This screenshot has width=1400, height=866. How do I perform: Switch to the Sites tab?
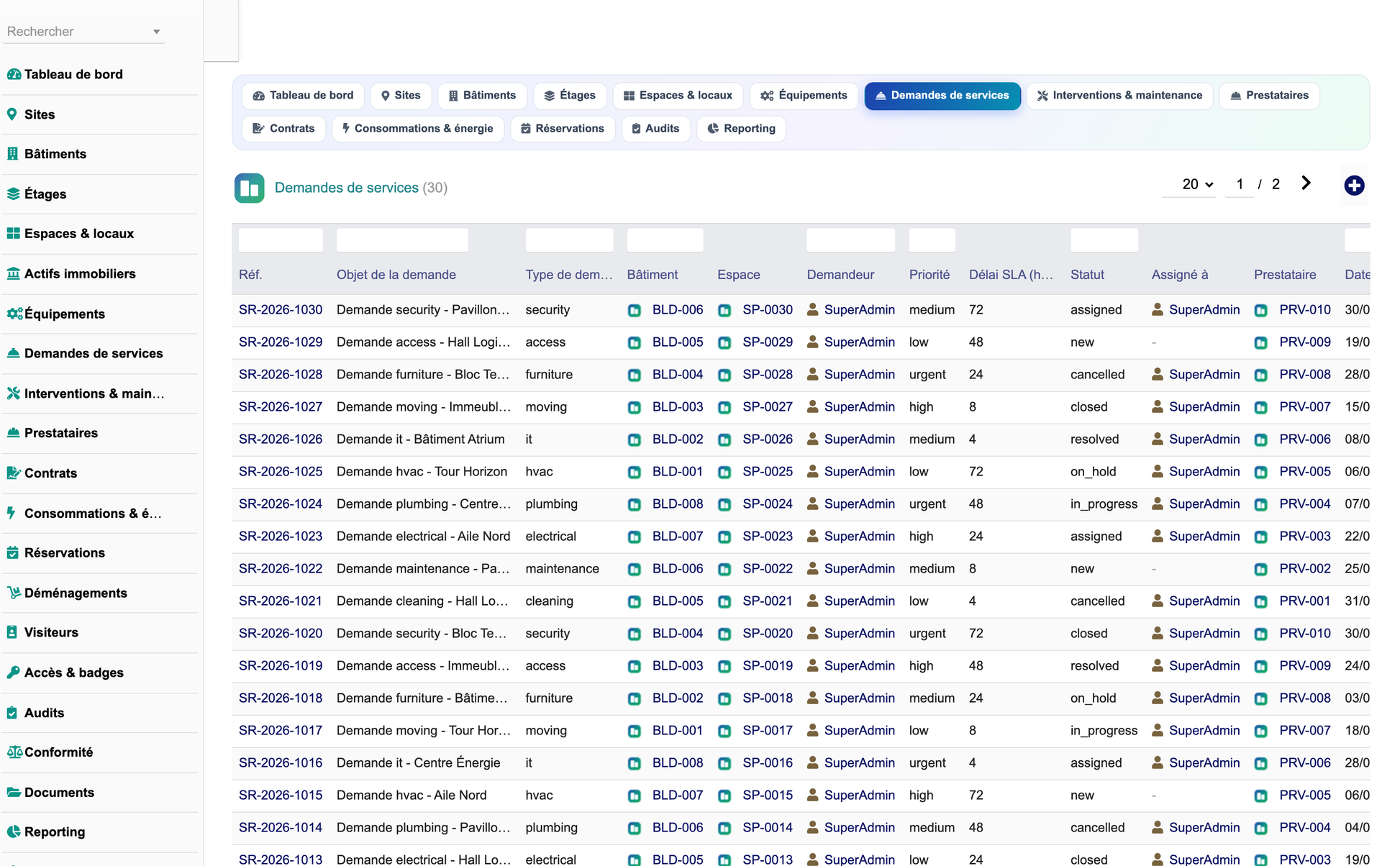pyautogui.click(x=401, y=95)
